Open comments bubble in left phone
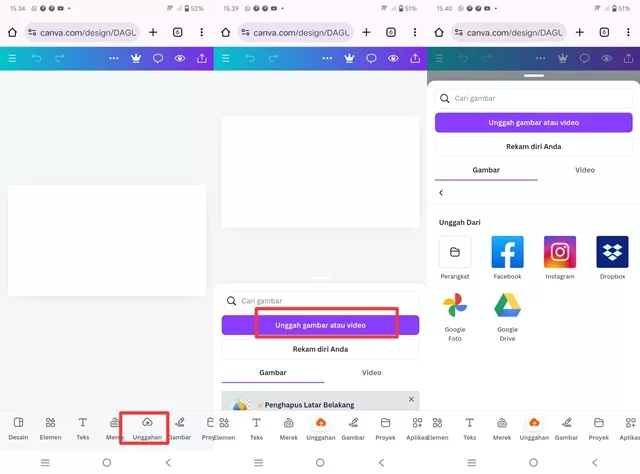This screenshot has height=474, width=640. click(158, 58)
